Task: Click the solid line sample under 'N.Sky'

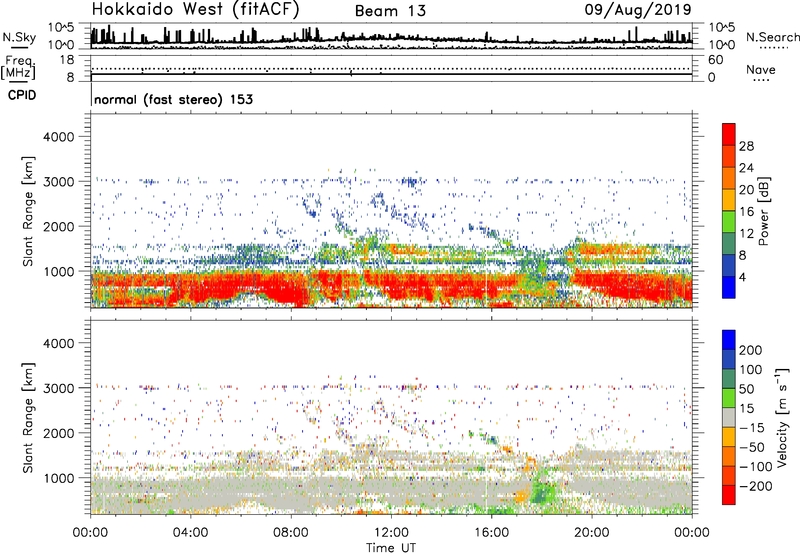Action: point(19,47)
